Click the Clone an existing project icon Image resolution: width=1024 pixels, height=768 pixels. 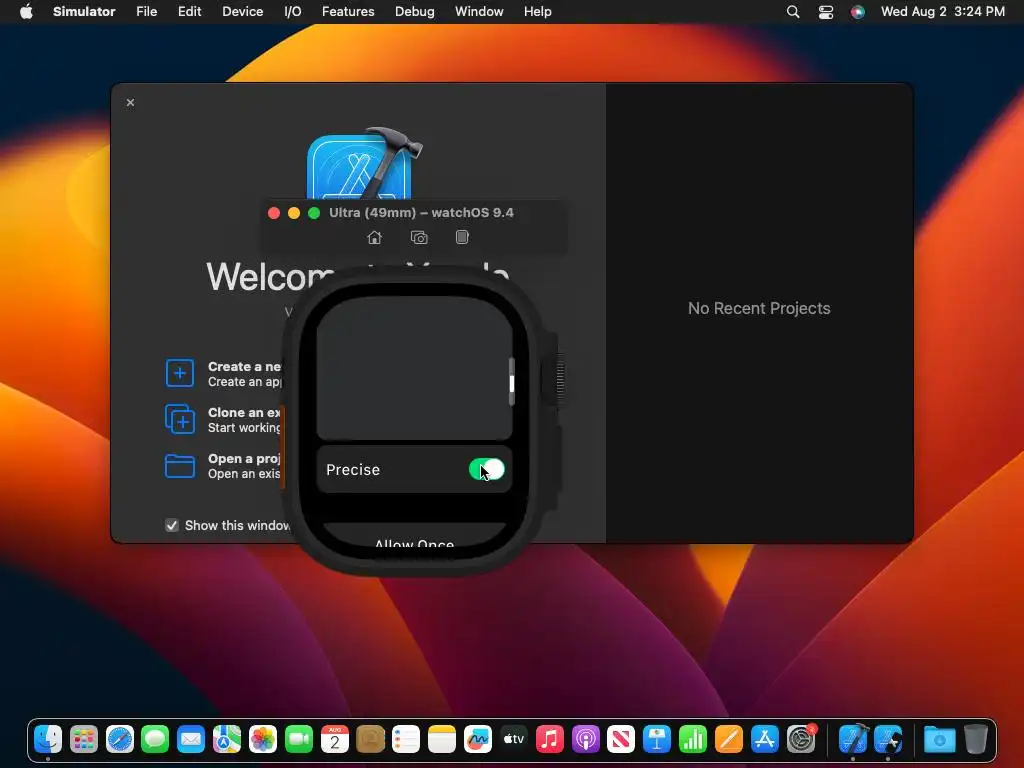pos(180,419)
